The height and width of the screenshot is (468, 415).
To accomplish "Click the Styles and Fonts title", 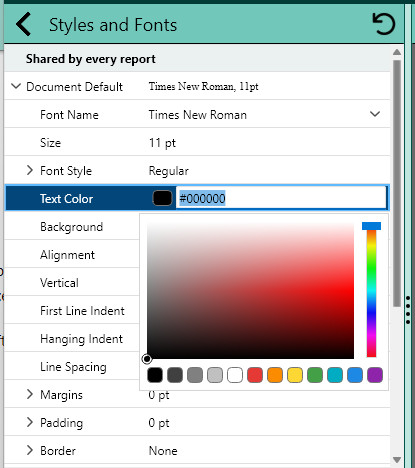I will tap(113, 25).
